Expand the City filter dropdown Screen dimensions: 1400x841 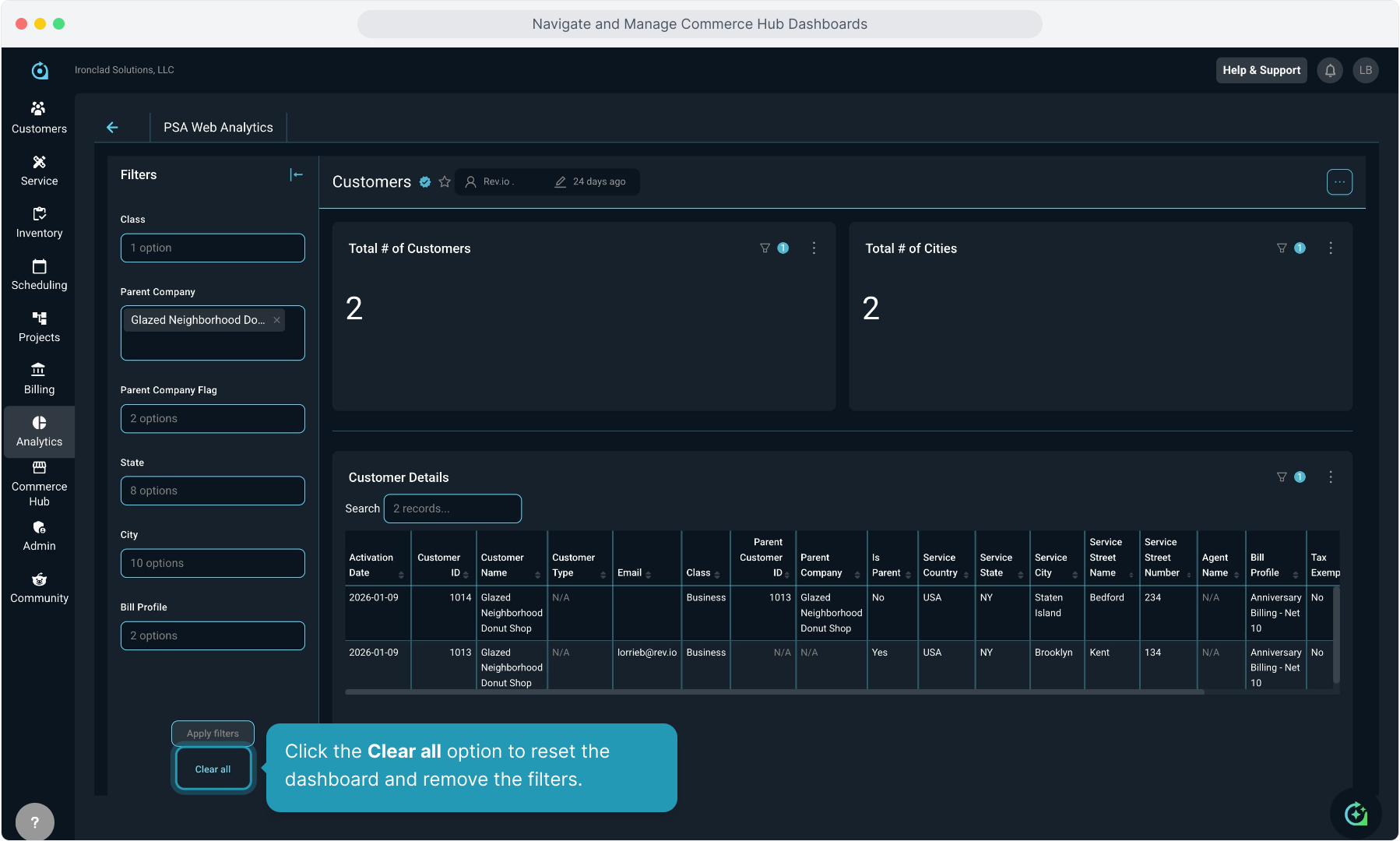[x=213, y=563]
